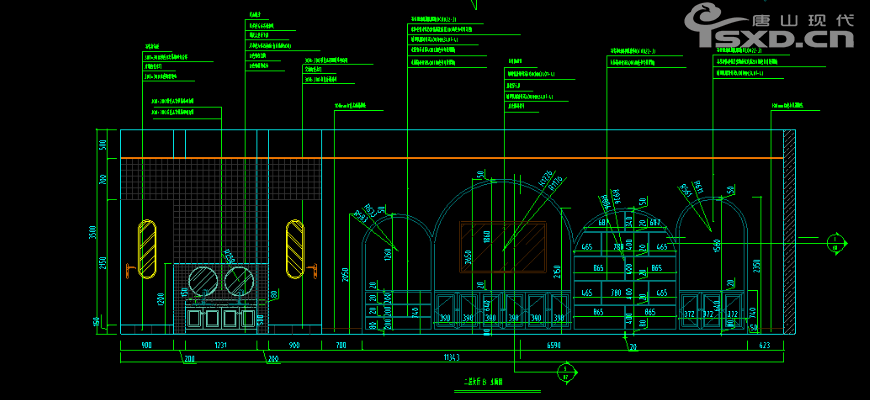Select the orange hatched panel in the large arch
Viewport: 870px width, 400px height.
[503, 246]
